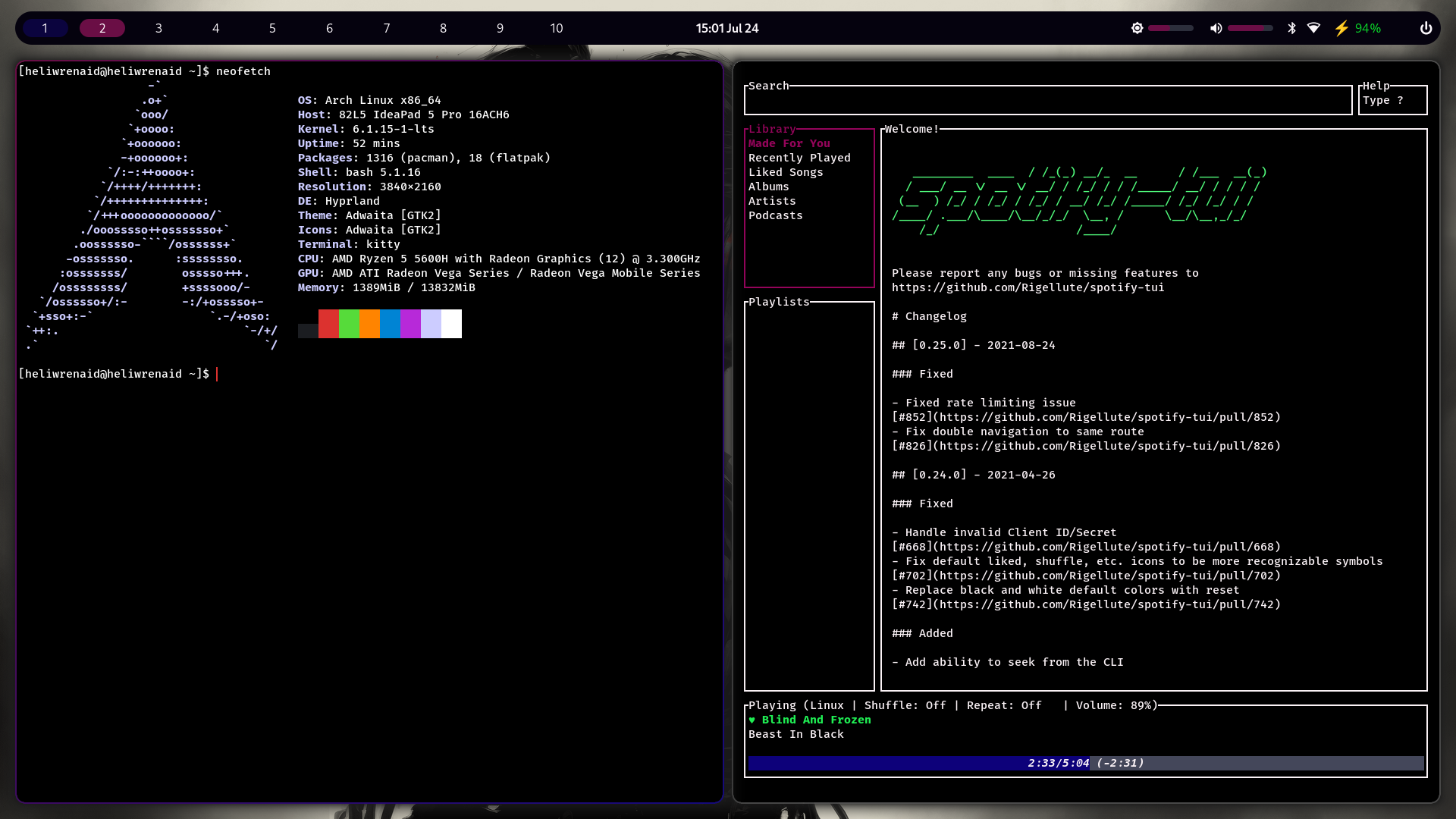1456x819 pixels.
Task: Click the [0.24.0] - 2021-04-26 heading
Action: pos(974,475)
